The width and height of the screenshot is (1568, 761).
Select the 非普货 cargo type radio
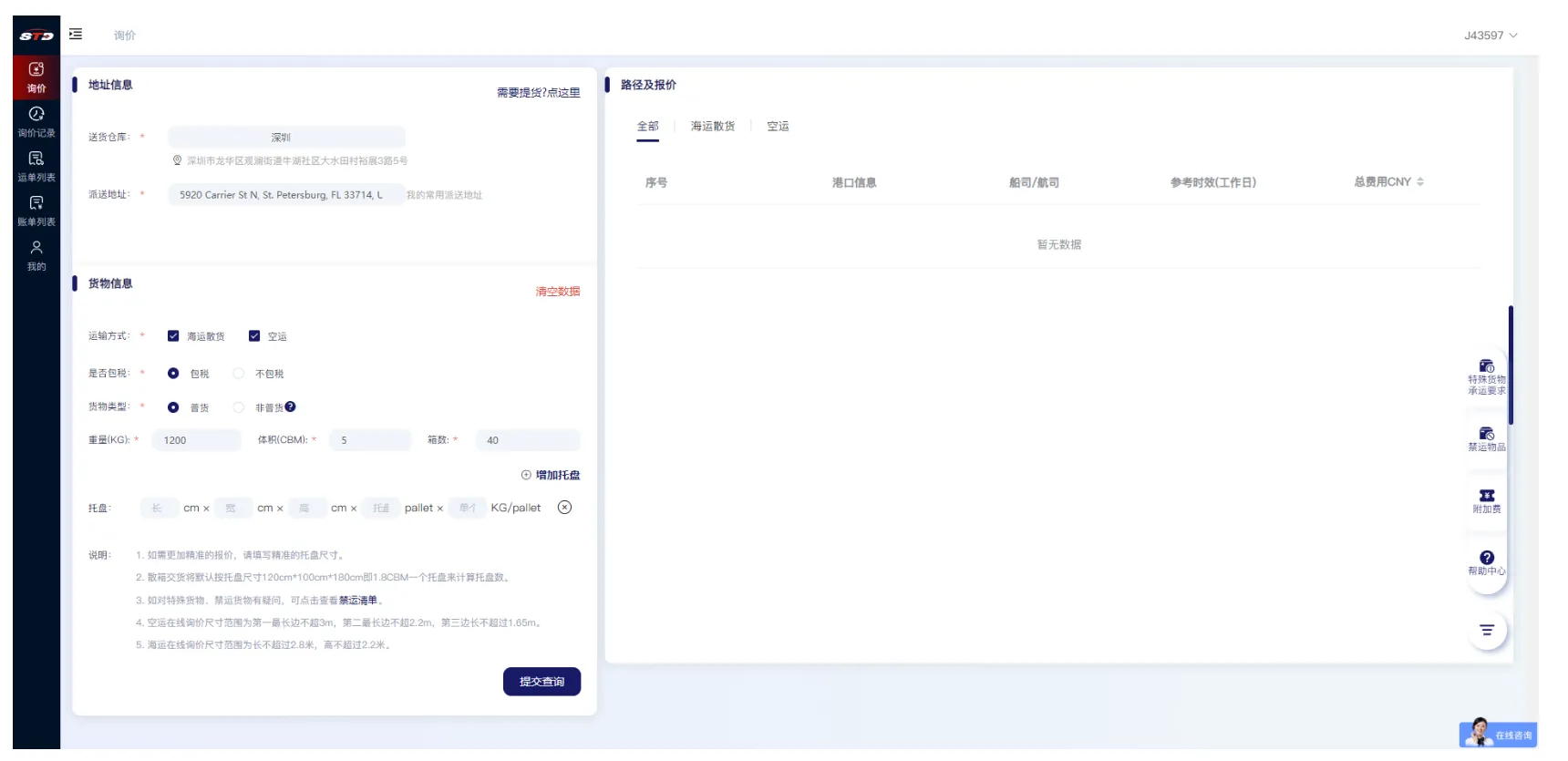pos(239,407)
